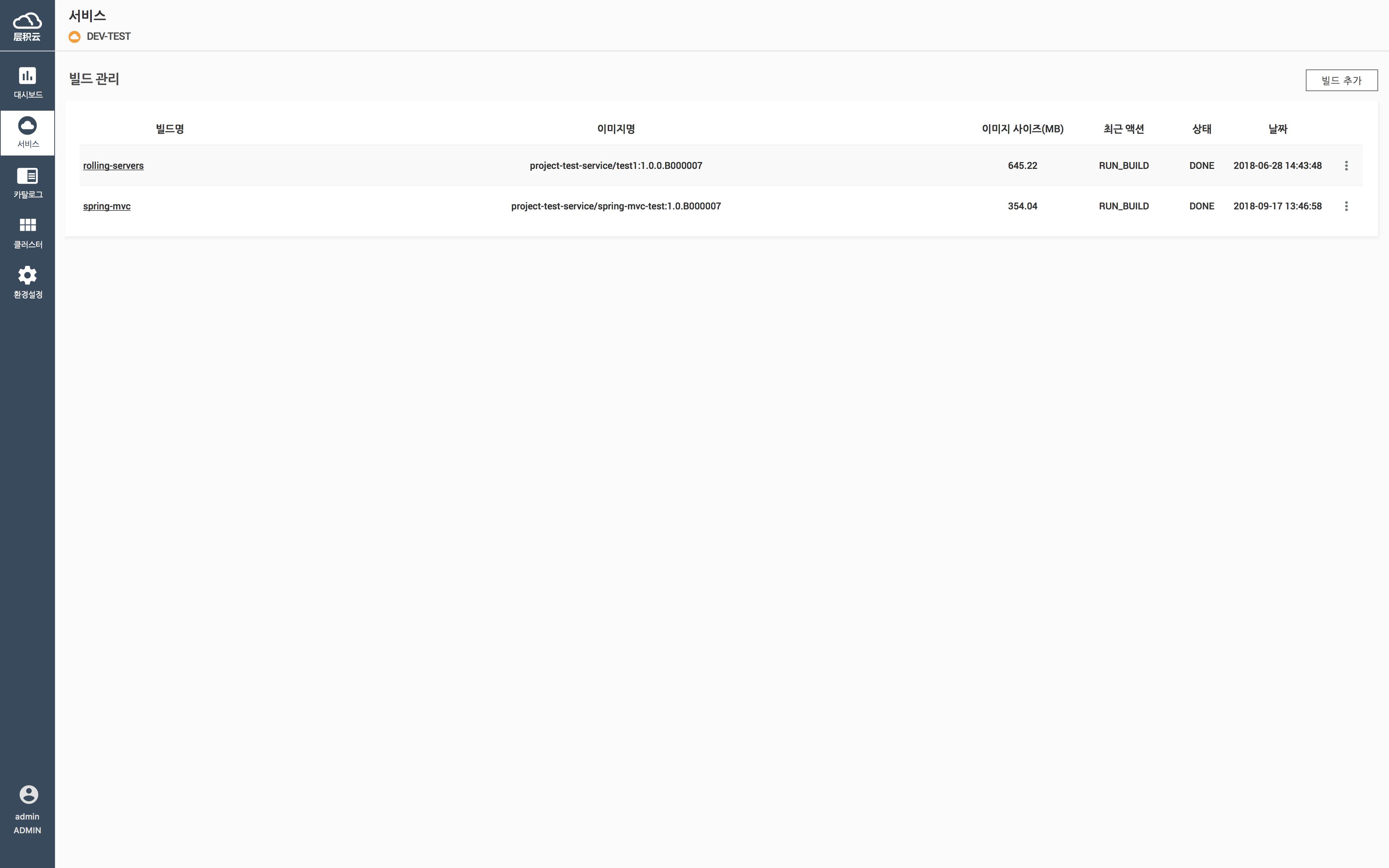
Task: Click orange DEV-TEST workspace icon
Action: [75, 37]
